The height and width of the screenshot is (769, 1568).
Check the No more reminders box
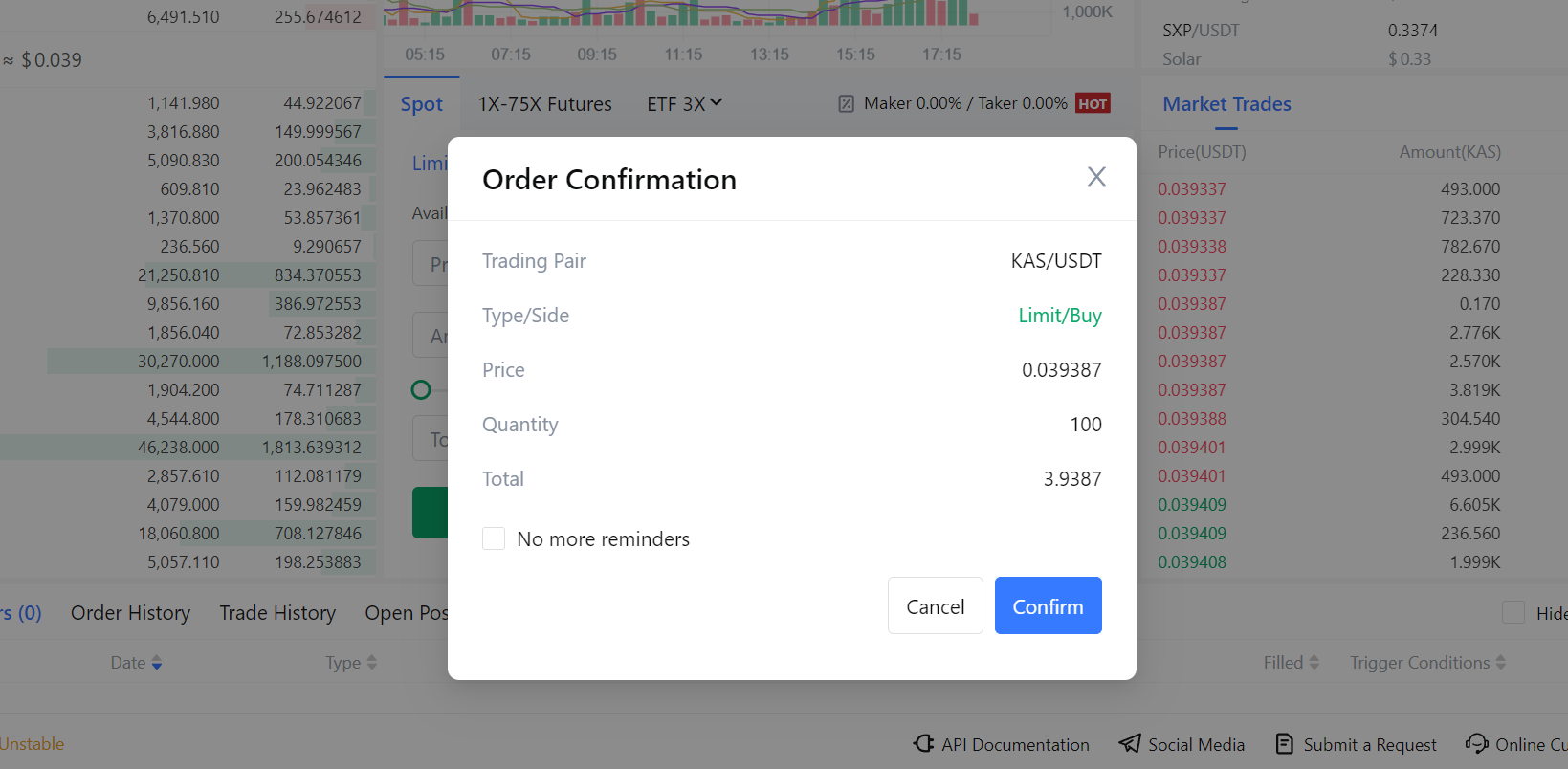[494, 538]
